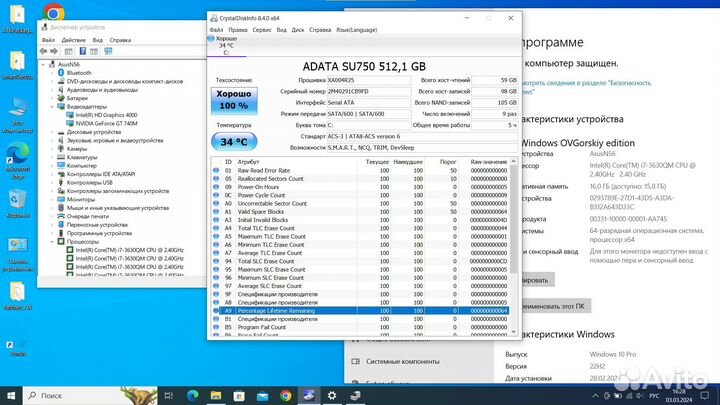Click the SMART list scrollbar up arrow

click(514, 162)
